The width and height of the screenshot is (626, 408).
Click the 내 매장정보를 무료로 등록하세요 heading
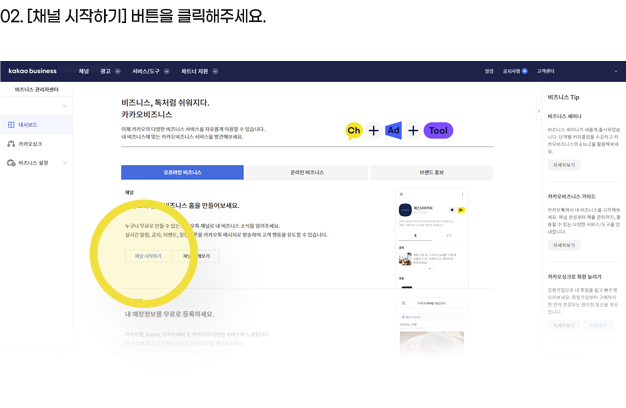click(x=169, y=314)
